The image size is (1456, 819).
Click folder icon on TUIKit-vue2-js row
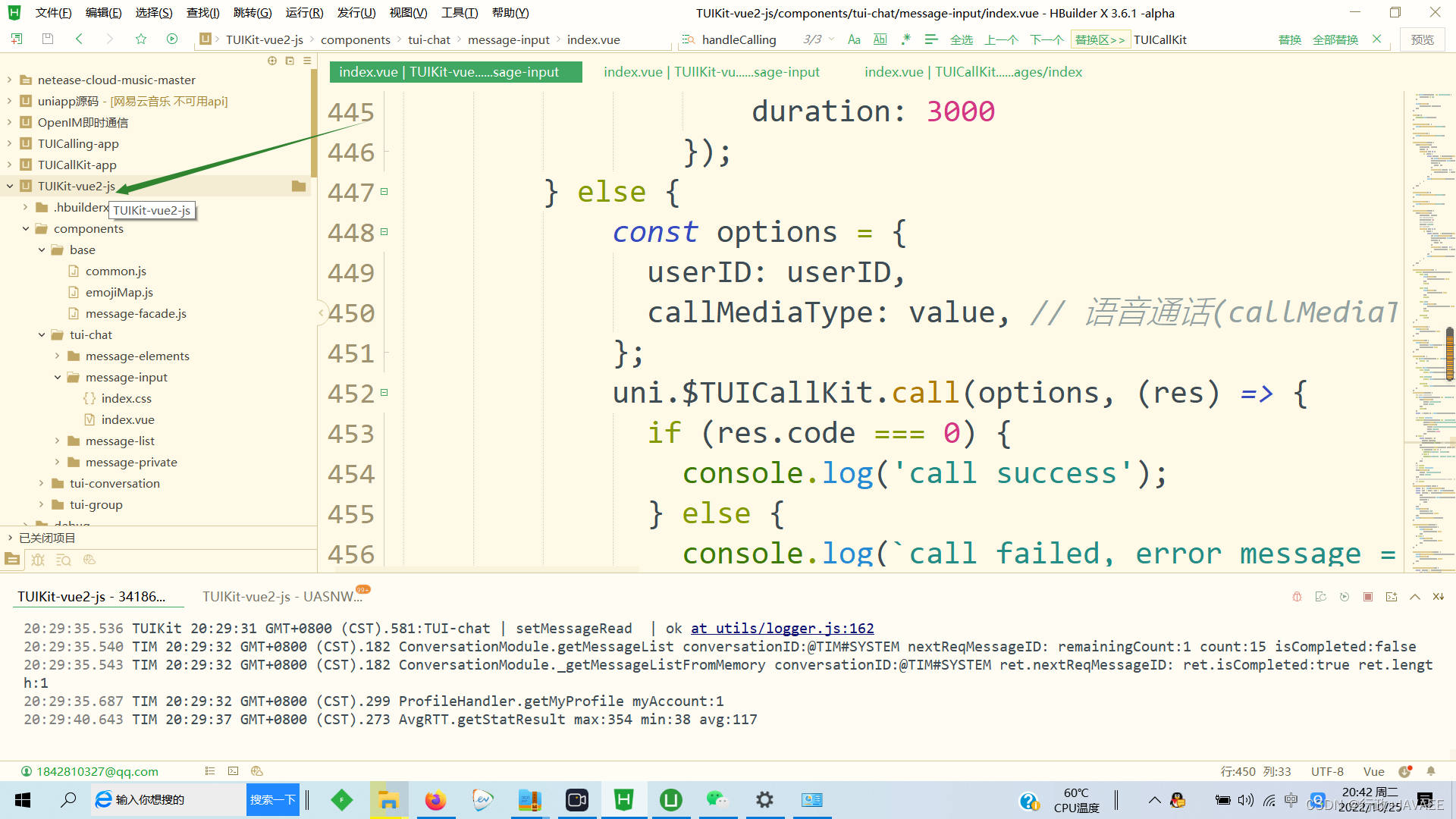pyautogui.click(x=299, y=186)
